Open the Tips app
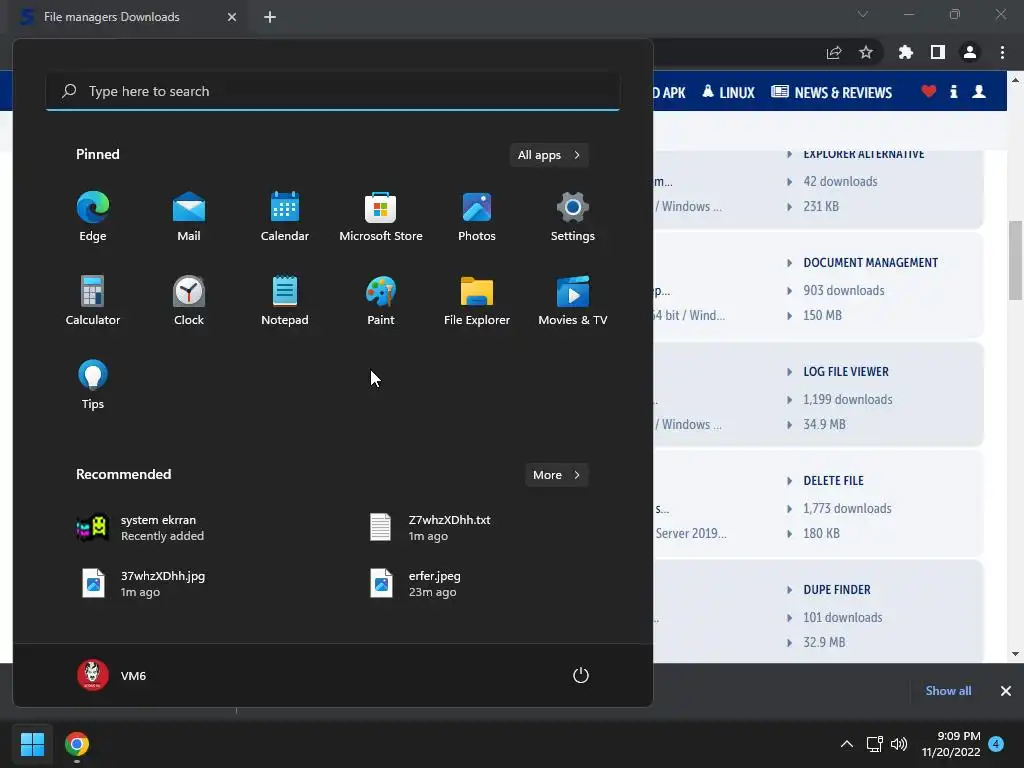 tap(93, 385)
